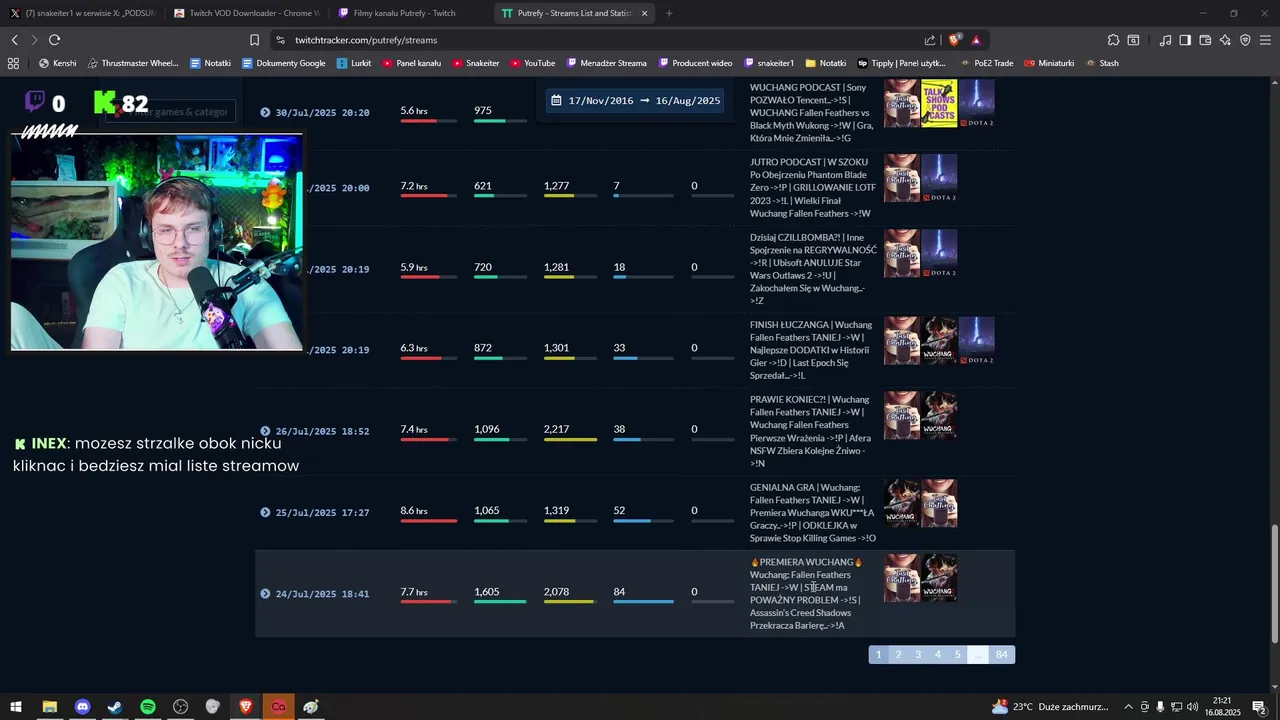Screen dimensions: 1280x720
Task: Go to page 3 of the stream list
Action: click(918, 654)
